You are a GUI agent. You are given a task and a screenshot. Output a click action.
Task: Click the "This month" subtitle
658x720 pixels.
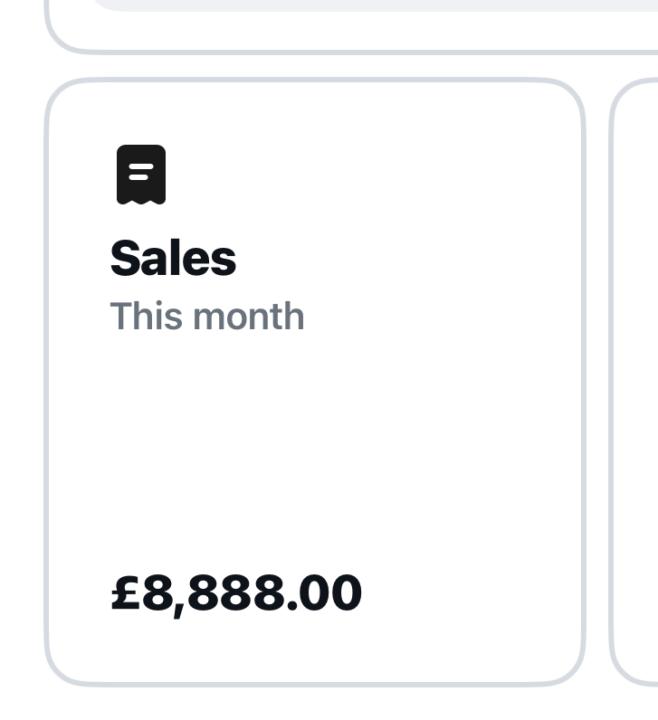point(207,316)
